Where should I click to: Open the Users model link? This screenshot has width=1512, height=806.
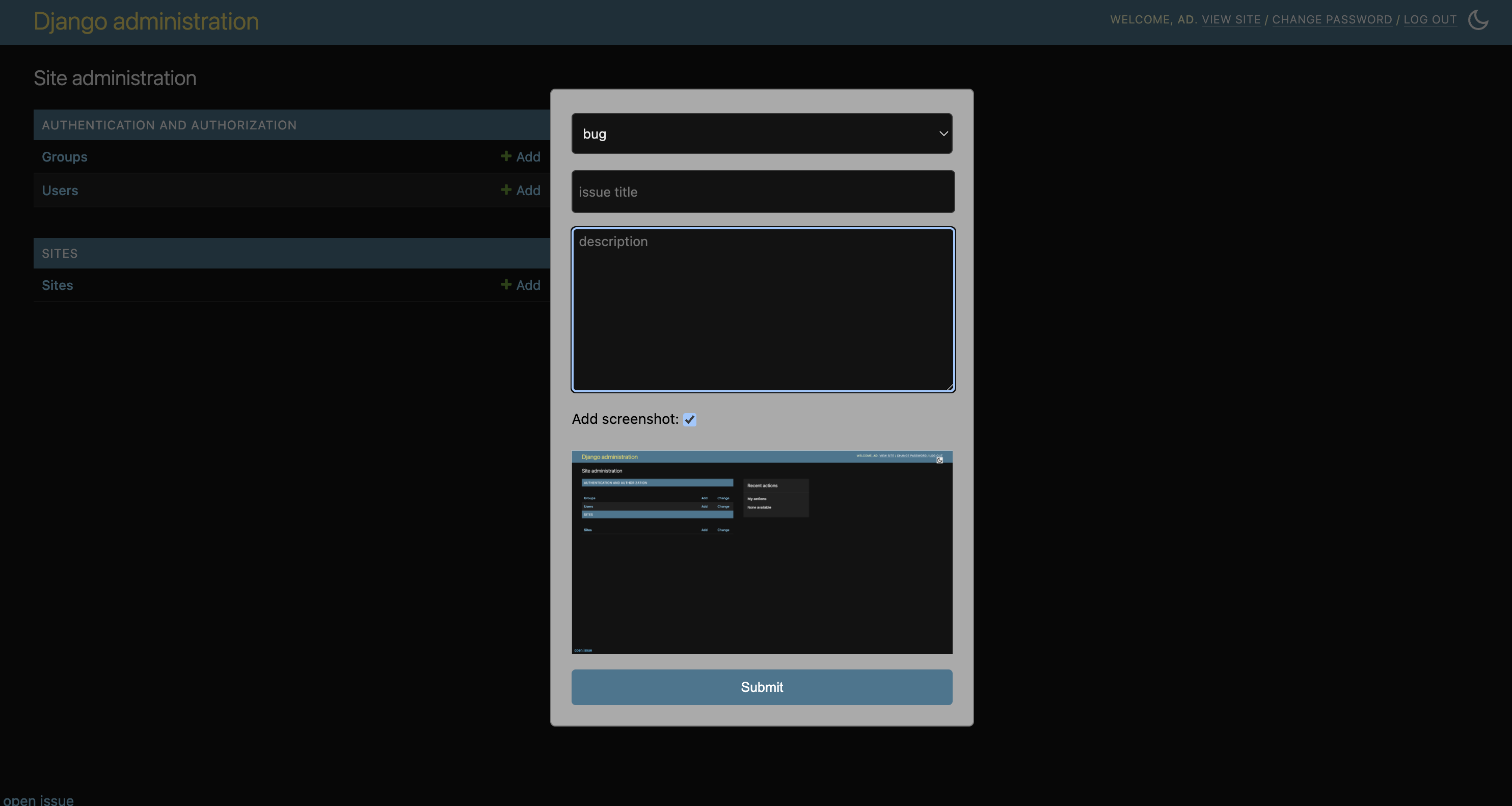[60, 190]
